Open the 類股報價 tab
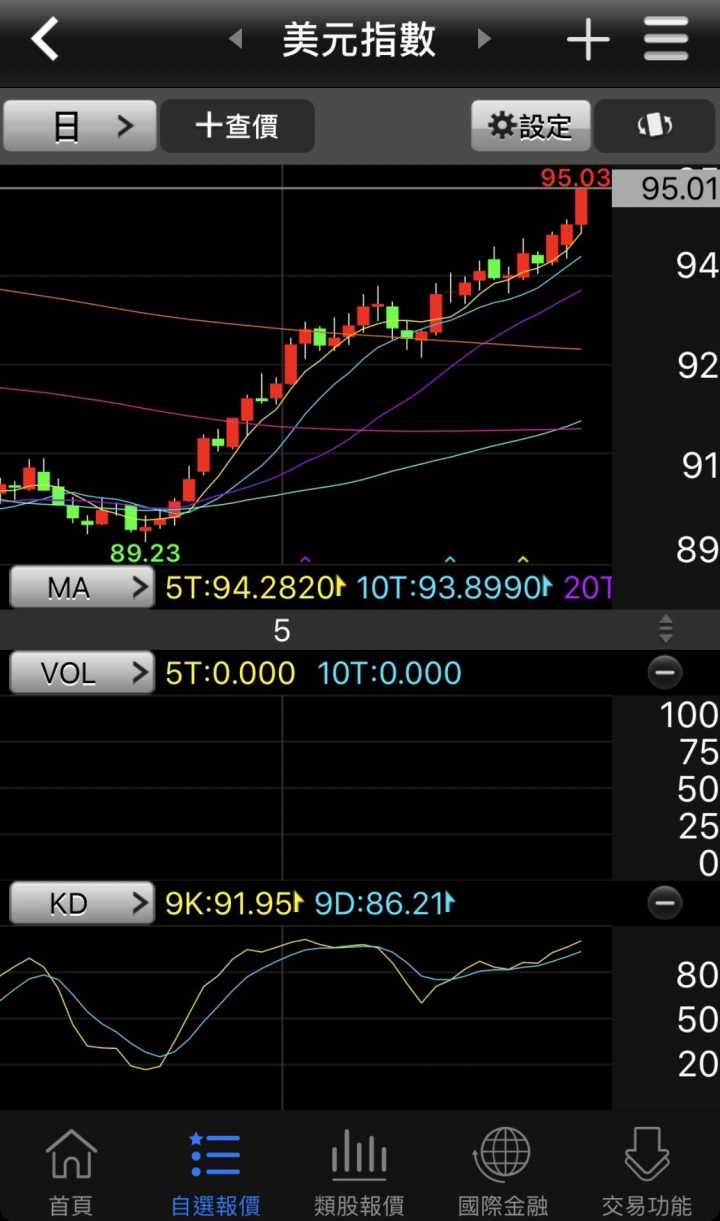The image size is (720, 1221). point(359,1172)
